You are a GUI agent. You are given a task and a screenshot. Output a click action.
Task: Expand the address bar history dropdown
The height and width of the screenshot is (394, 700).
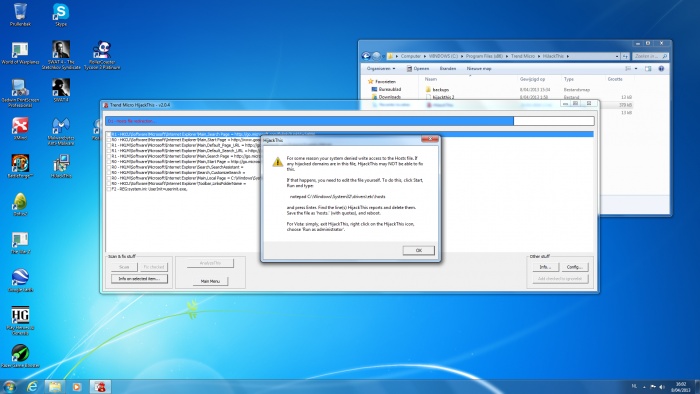(x=617, y=56)
